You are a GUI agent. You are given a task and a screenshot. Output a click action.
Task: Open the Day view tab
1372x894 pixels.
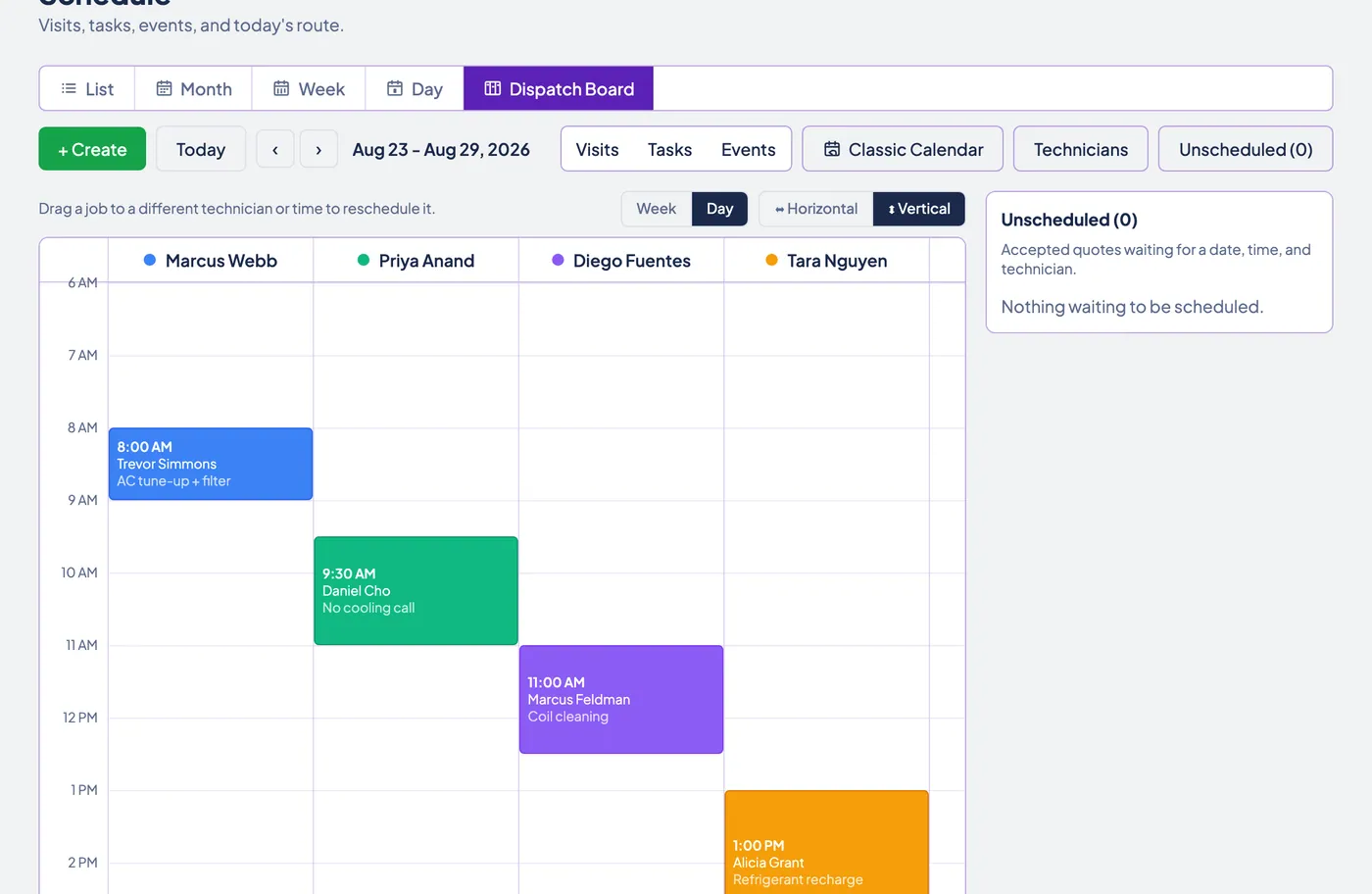415,89
